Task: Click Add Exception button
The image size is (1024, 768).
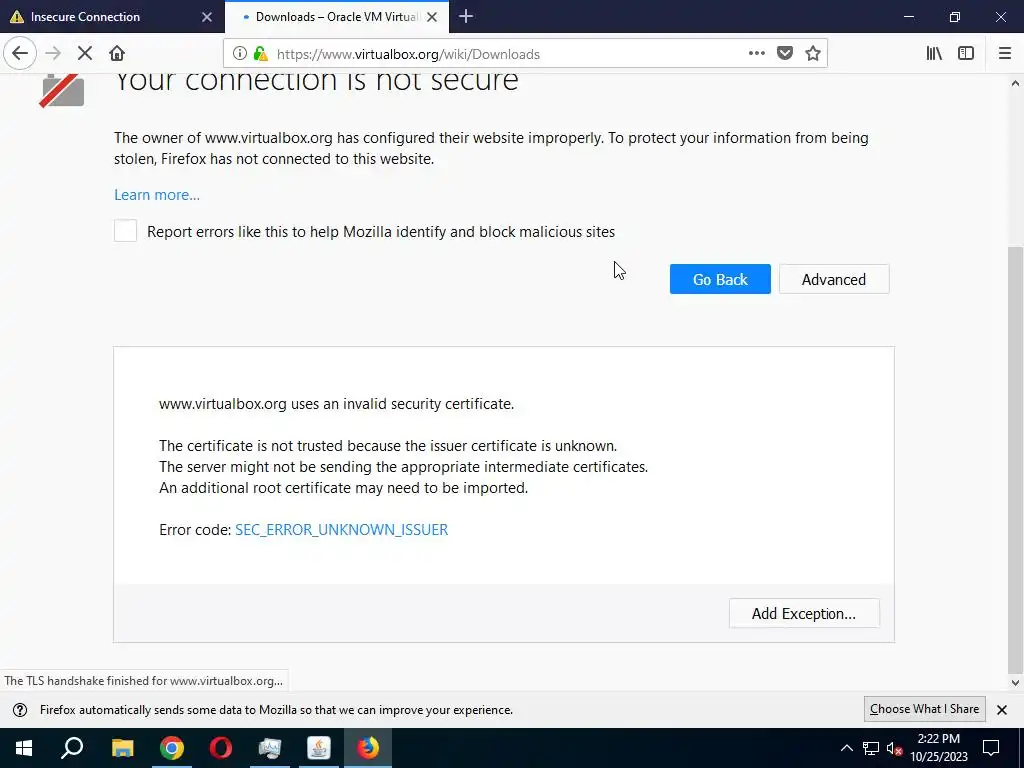Action: [804, 613]
